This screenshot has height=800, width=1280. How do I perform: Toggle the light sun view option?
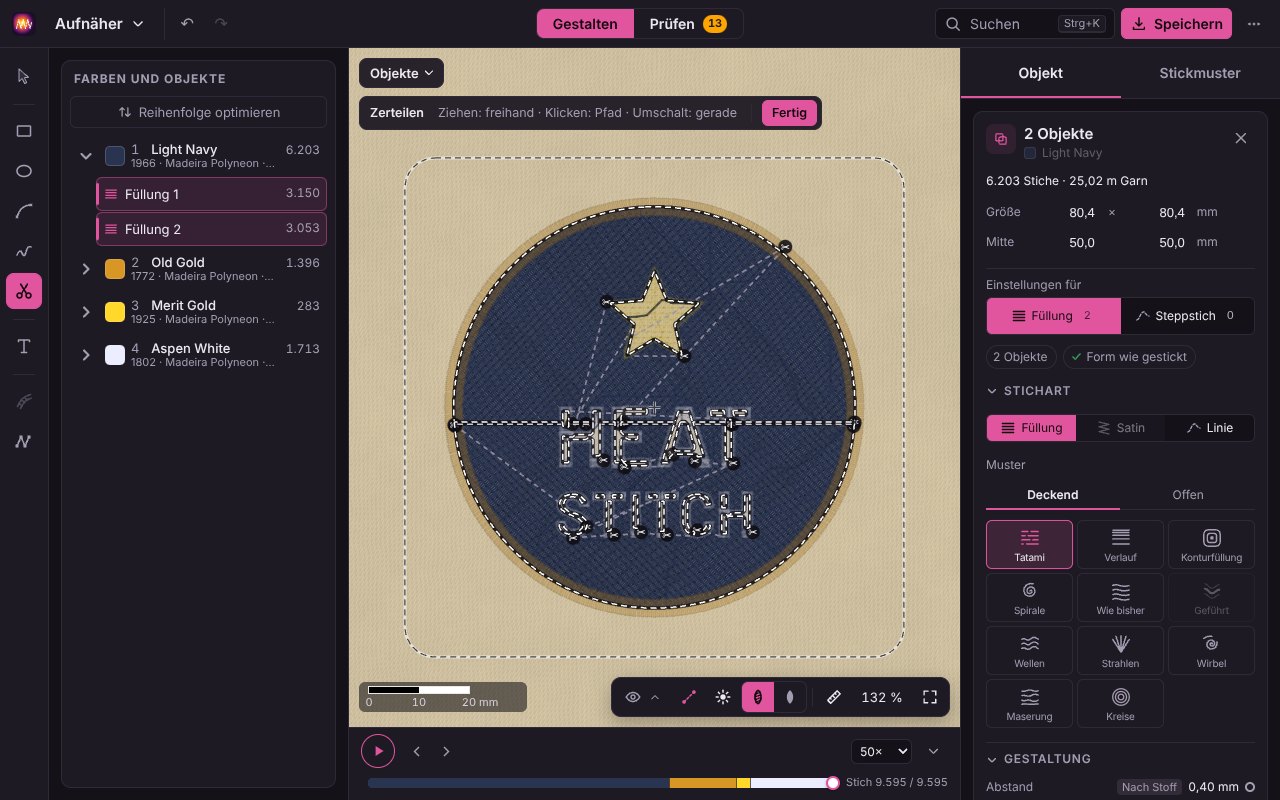pos(723,697)
